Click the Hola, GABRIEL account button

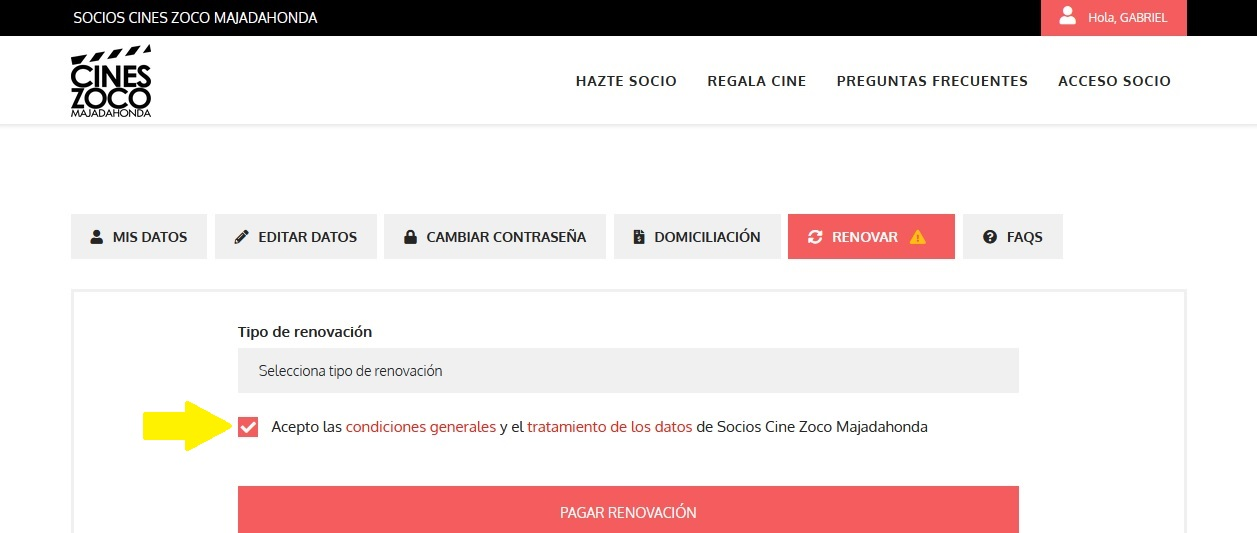[1114, 18]
